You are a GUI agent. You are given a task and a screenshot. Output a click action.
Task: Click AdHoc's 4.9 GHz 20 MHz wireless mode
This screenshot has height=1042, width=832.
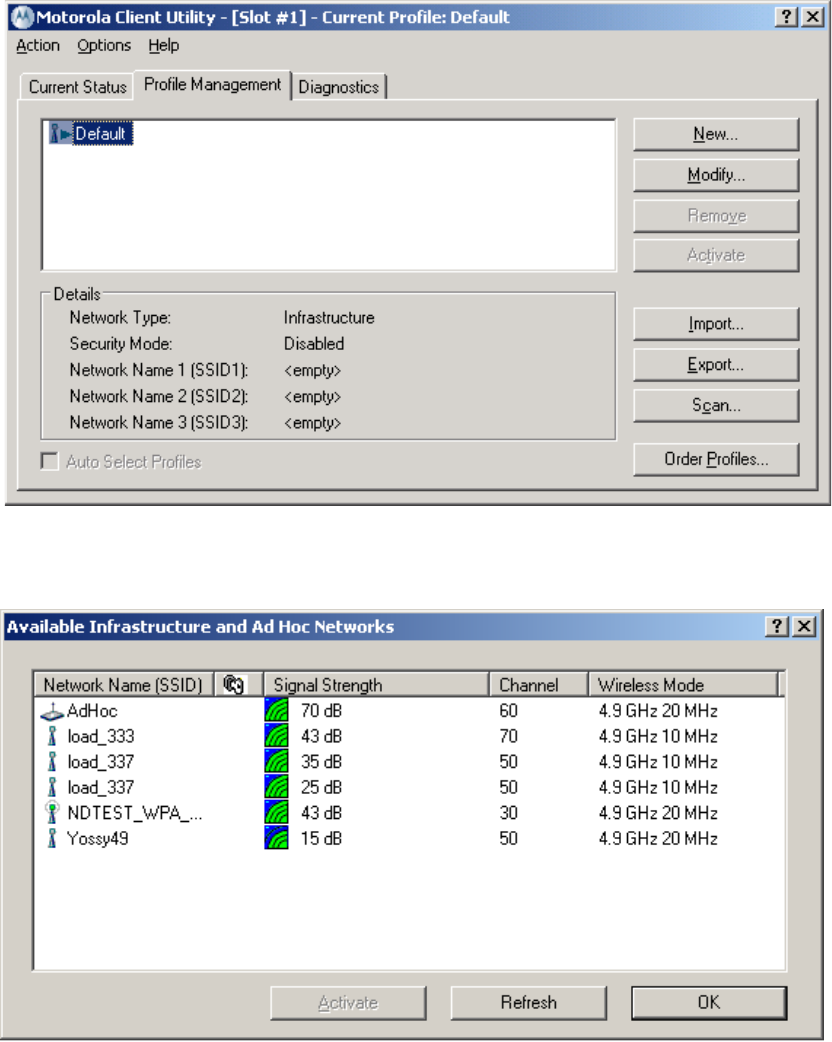pyautogui.click(x=658, y=711)
